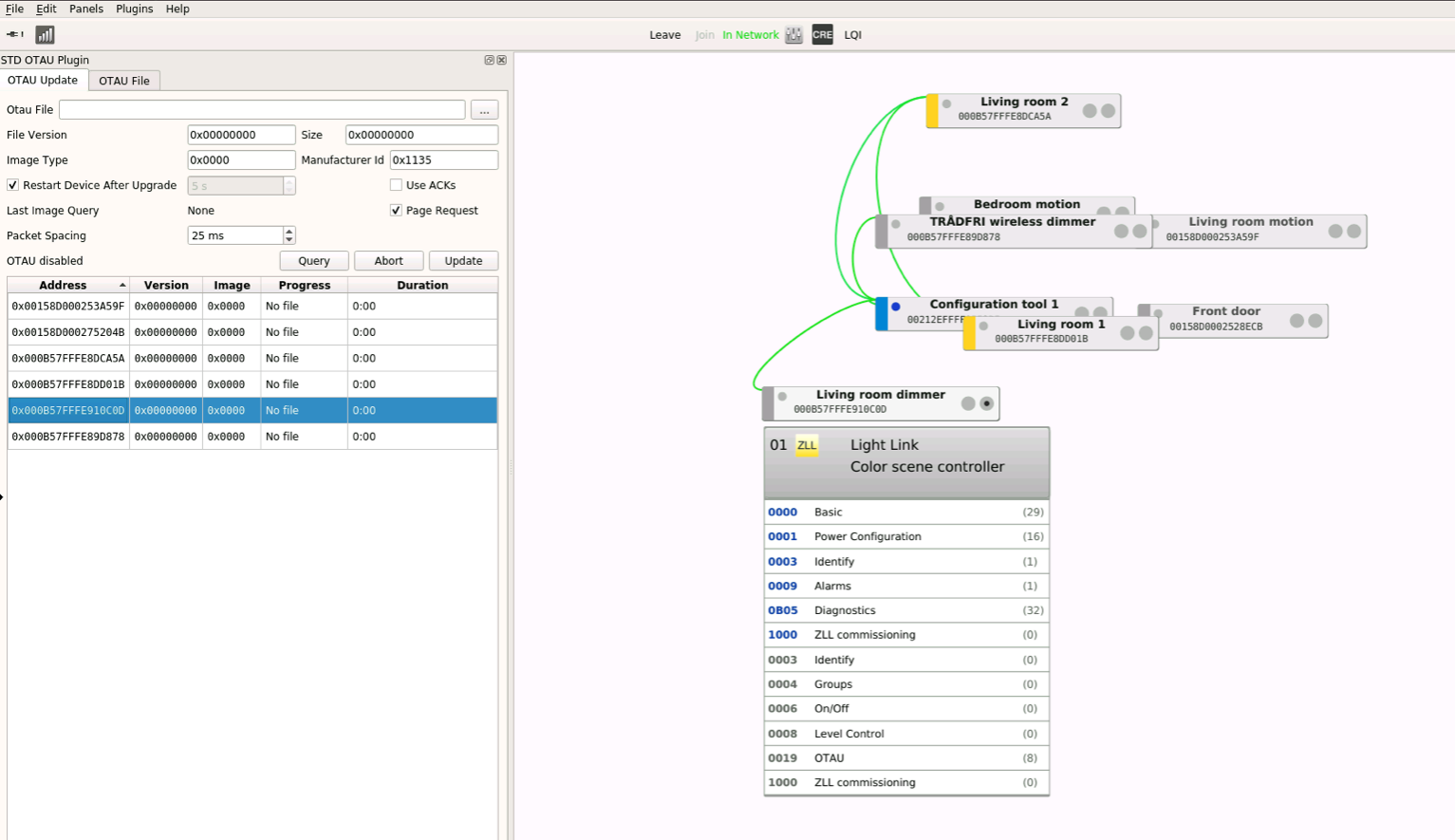Open network settings via the sliders icon
1455x840 pixels.
point(794,35)
